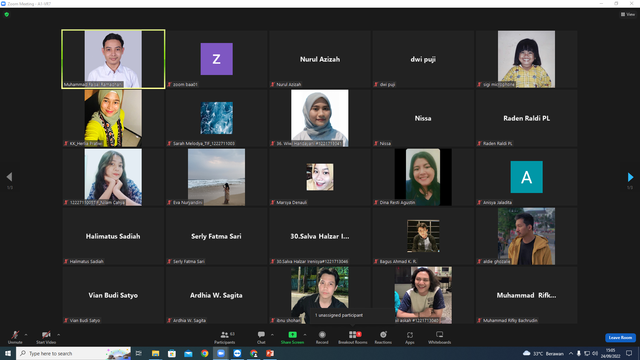The image size is (640, 360).
Task: Open volume control in system tray
Action: pos(595,353)
